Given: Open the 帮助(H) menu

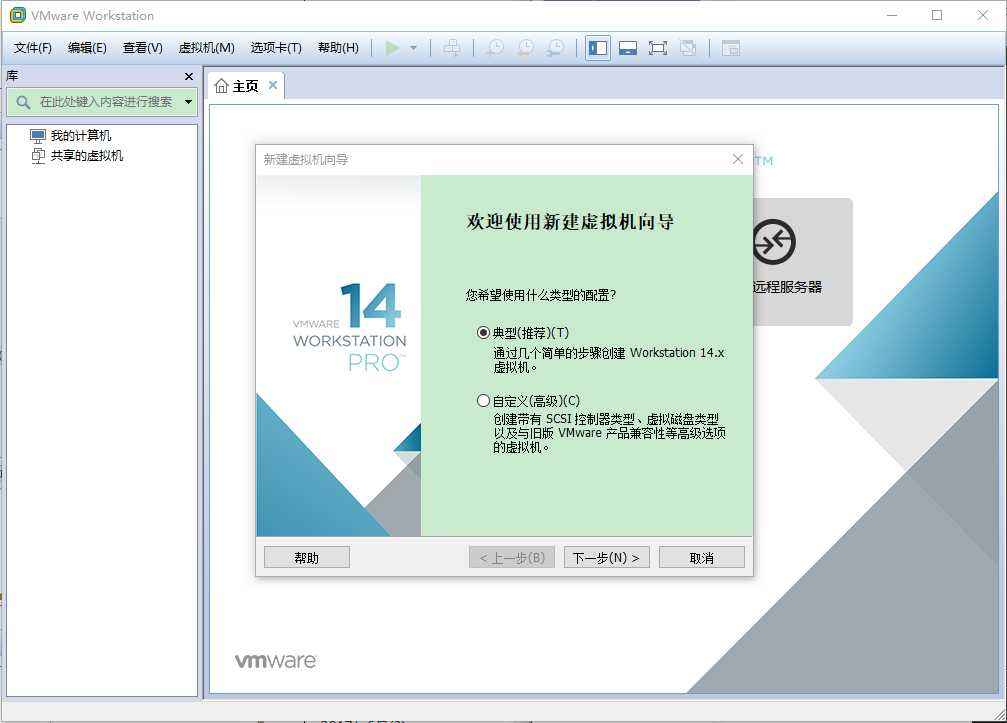Looking at the screenshot, I should coord(338,48).
